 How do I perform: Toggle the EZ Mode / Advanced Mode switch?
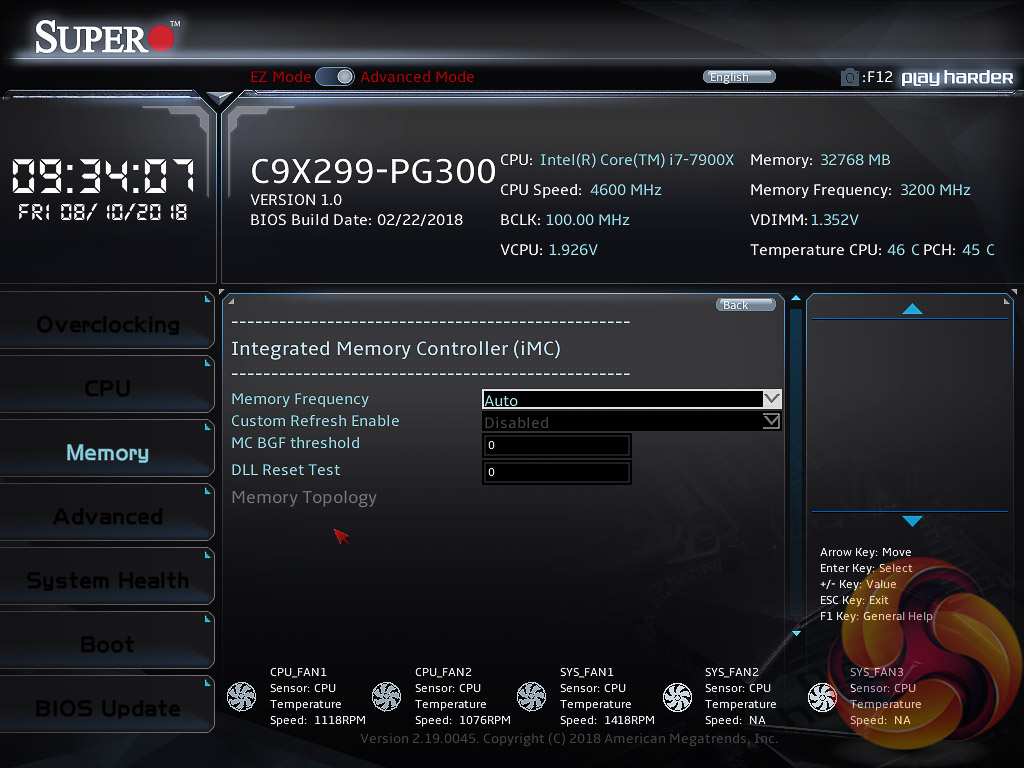click(x=335, y=77)
